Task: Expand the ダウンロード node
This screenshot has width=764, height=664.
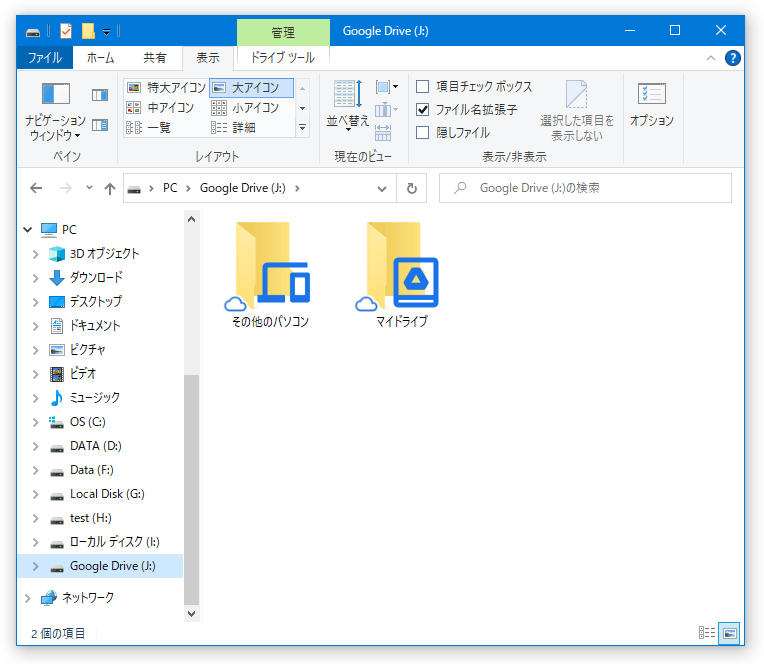Action: click(35, 278)
